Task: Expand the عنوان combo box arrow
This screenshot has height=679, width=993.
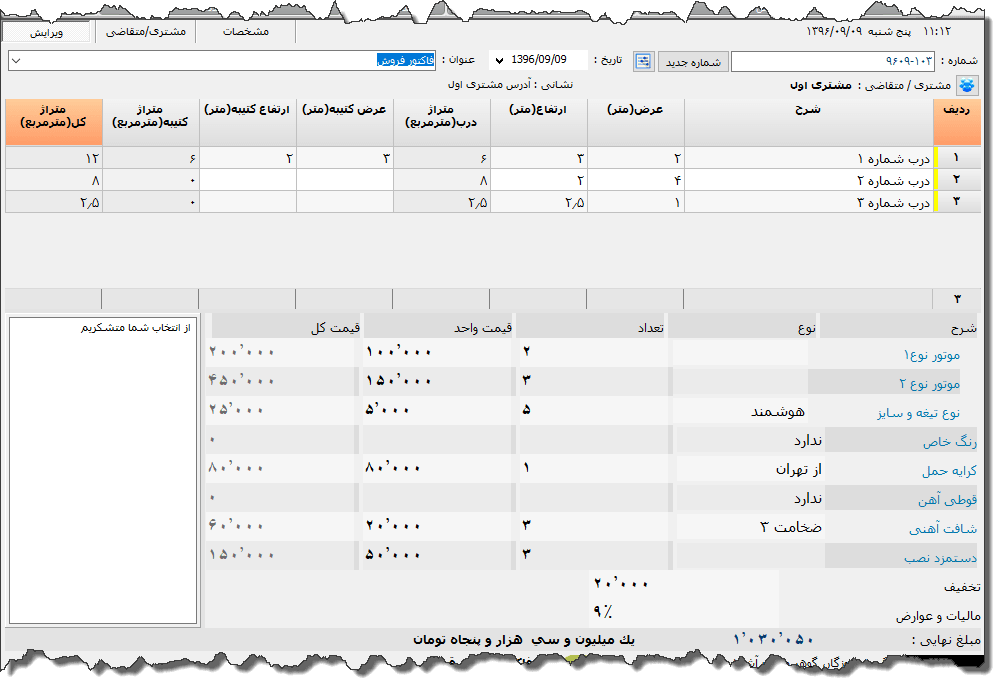Action: [x=15, y=61]
